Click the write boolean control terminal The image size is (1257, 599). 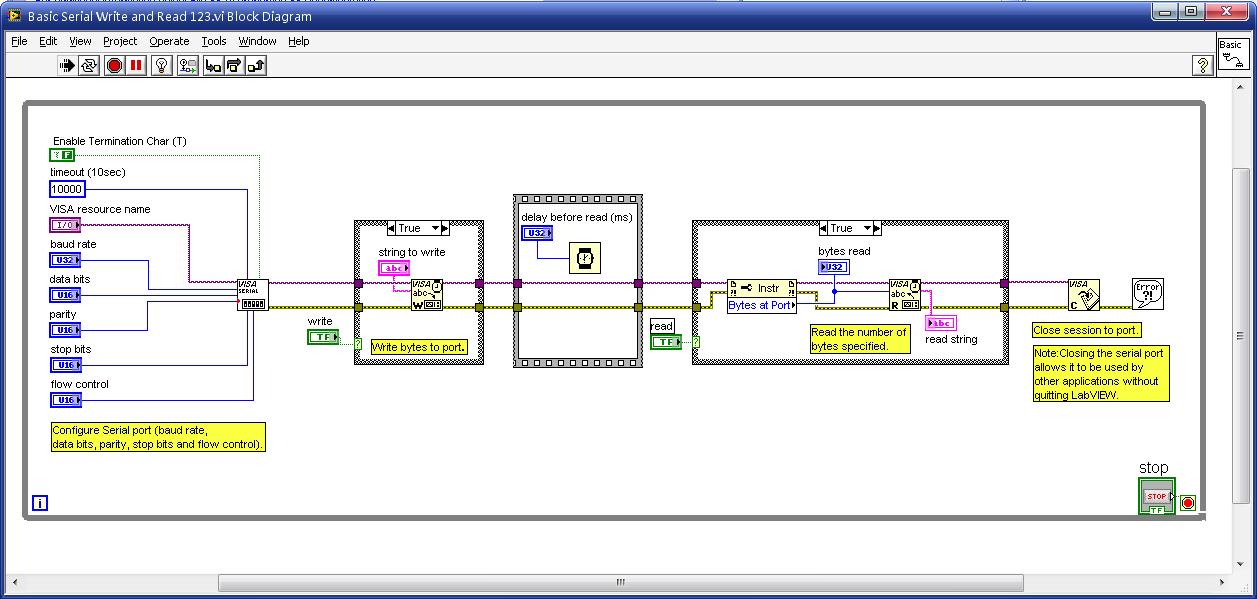click(x=323, y=337)
